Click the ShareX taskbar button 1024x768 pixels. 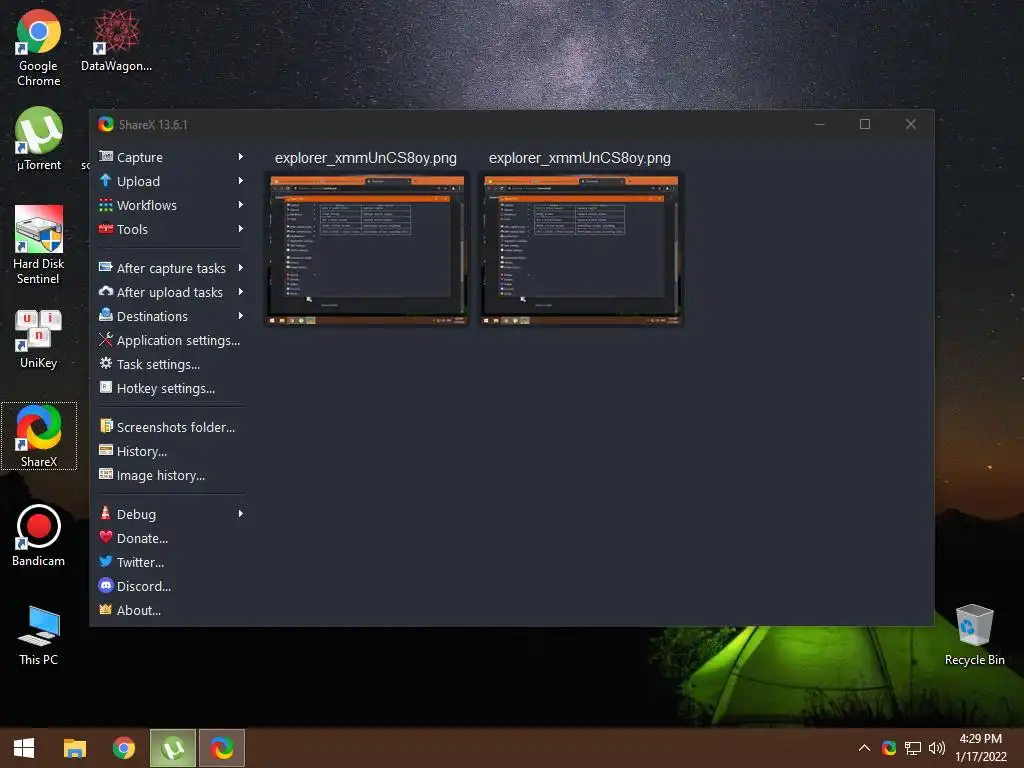click(x=222, y=748)
